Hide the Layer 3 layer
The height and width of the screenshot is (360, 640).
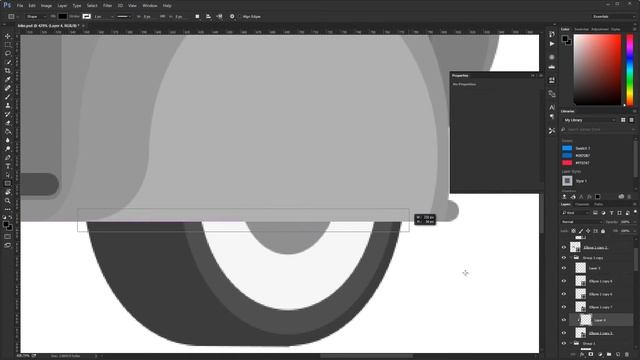tap(564, 268)
